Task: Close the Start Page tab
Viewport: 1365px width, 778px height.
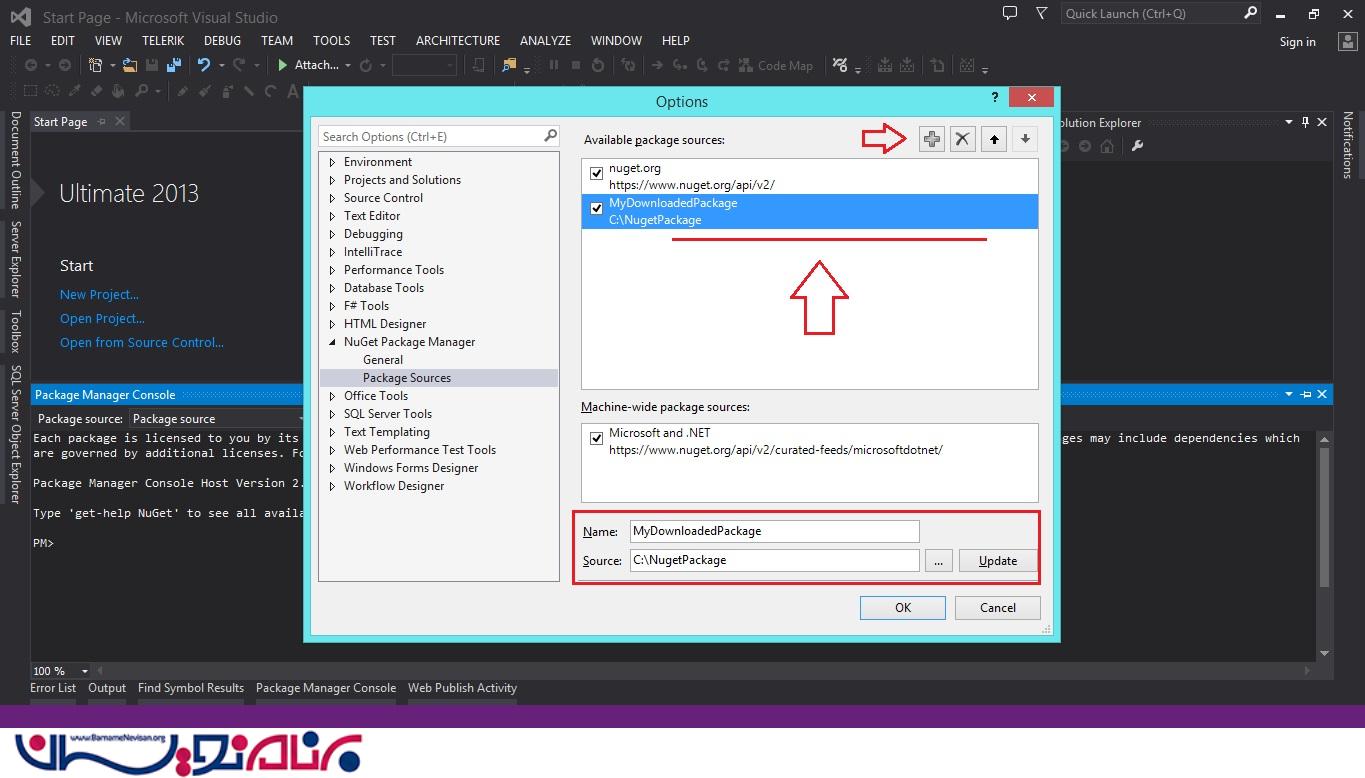Action: coord(120,121)
